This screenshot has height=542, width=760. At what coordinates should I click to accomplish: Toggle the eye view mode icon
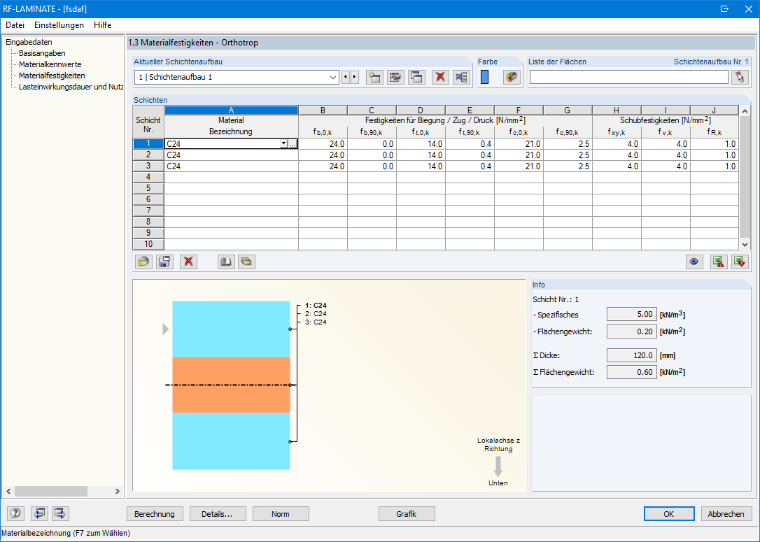(694, 262)
